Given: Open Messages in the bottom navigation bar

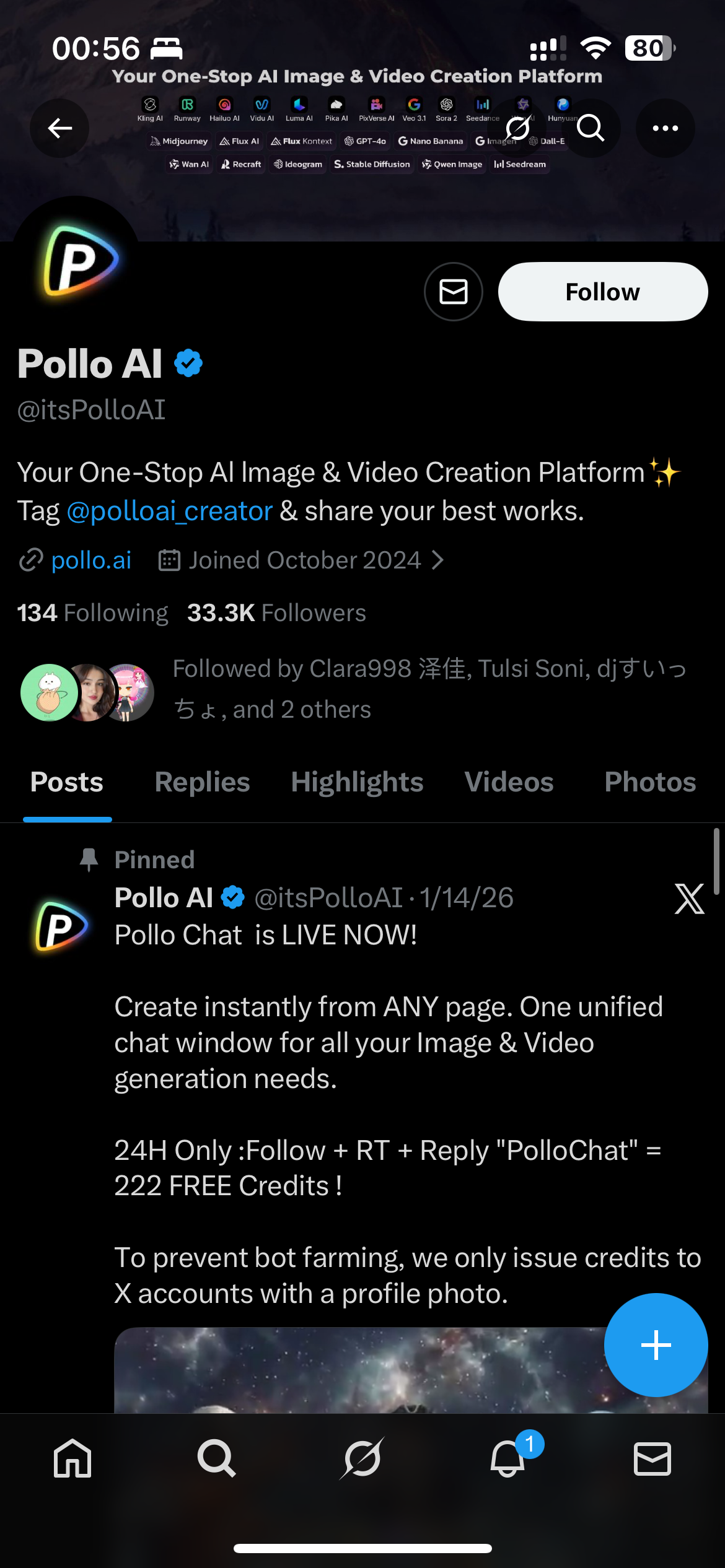Looking at the screenshot, I should click(x=652, y=1458).
